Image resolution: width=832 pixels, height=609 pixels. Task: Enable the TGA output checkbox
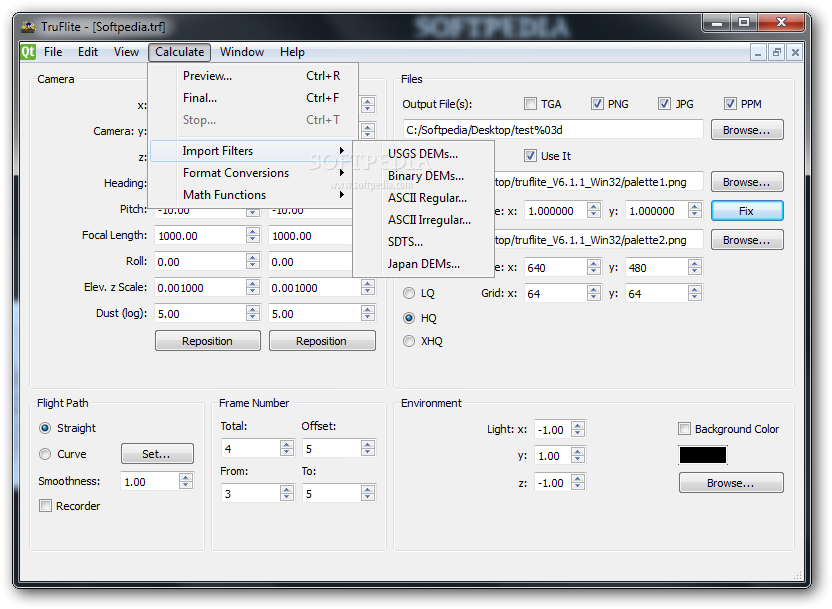pyautogui.click(x=530, y=103)
